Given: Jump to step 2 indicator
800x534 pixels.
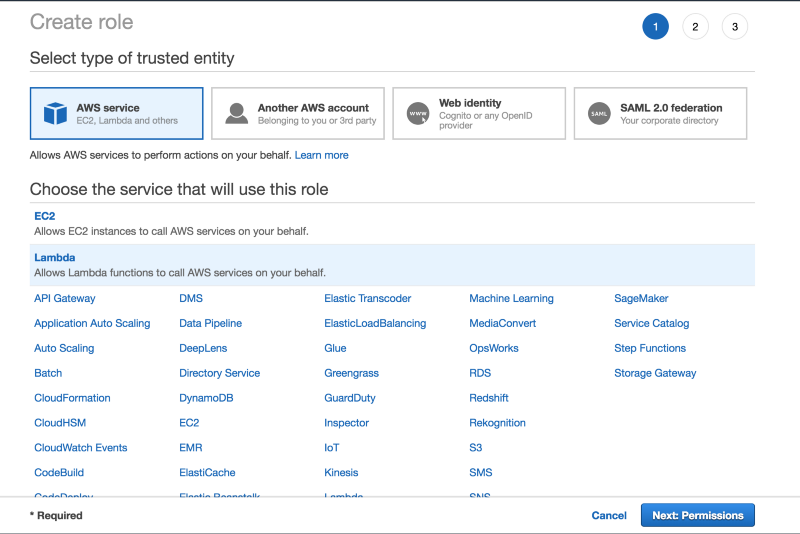Looking at the screenshot, I should pyautogui.click(x=695, y=27).
